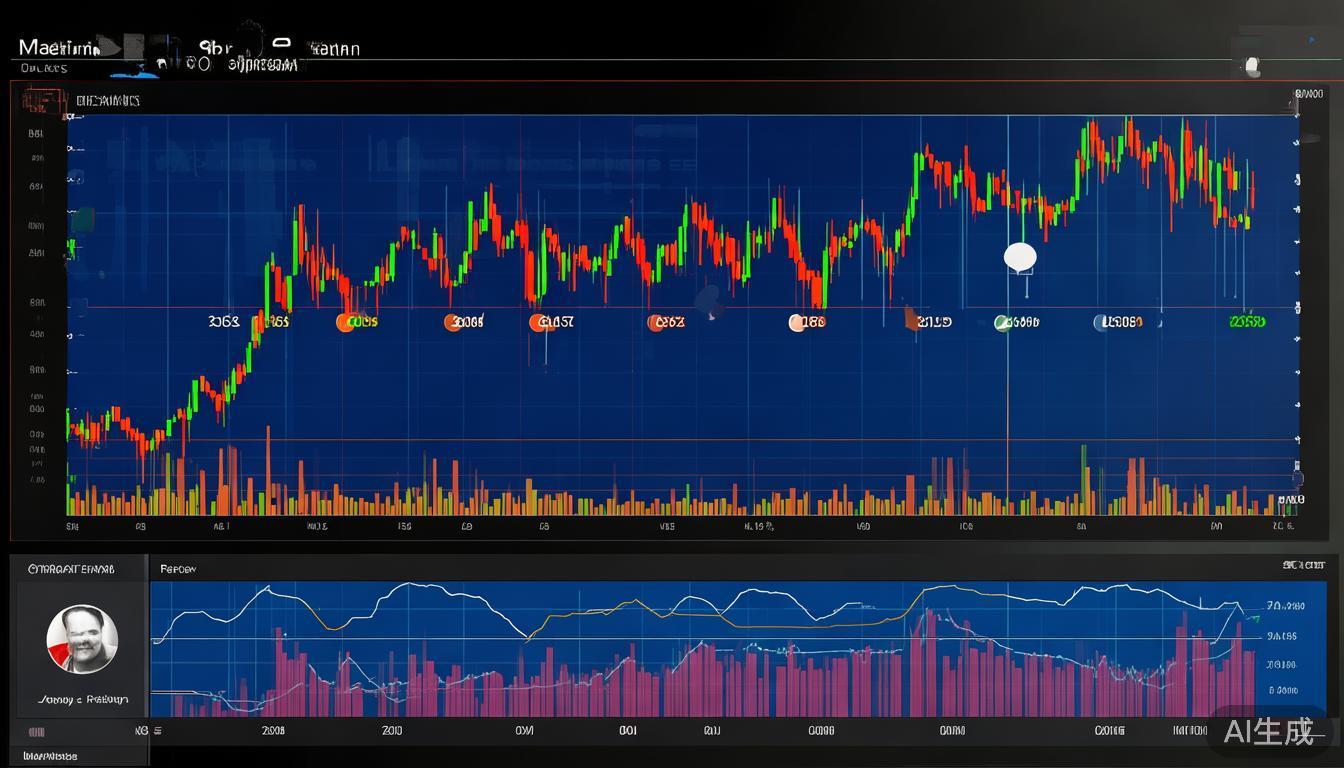1344x768 pixels.
Task: Click the bottom-left label below the profile panel
Action: coord(50,756)
